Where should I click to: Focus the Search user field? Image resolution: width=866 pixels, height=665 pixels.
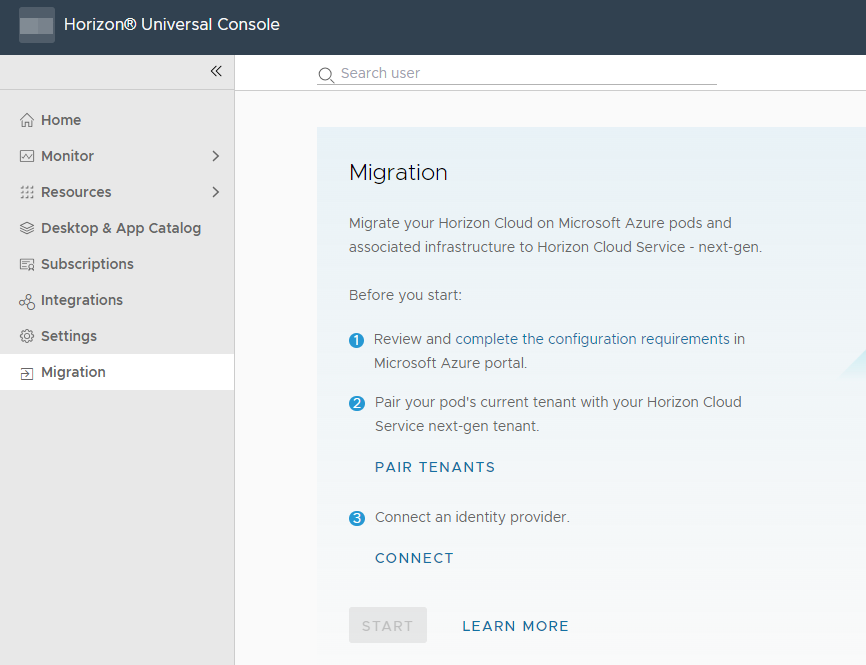tap(516, 73)
